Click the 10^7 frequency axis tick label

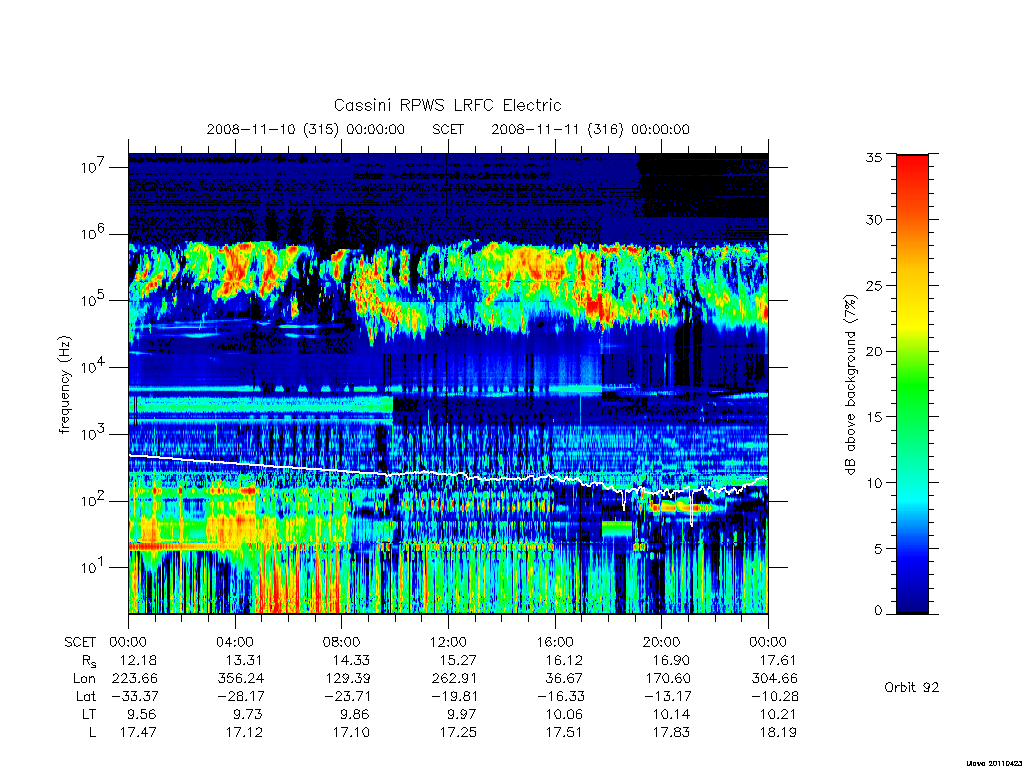tap(94, 167)
